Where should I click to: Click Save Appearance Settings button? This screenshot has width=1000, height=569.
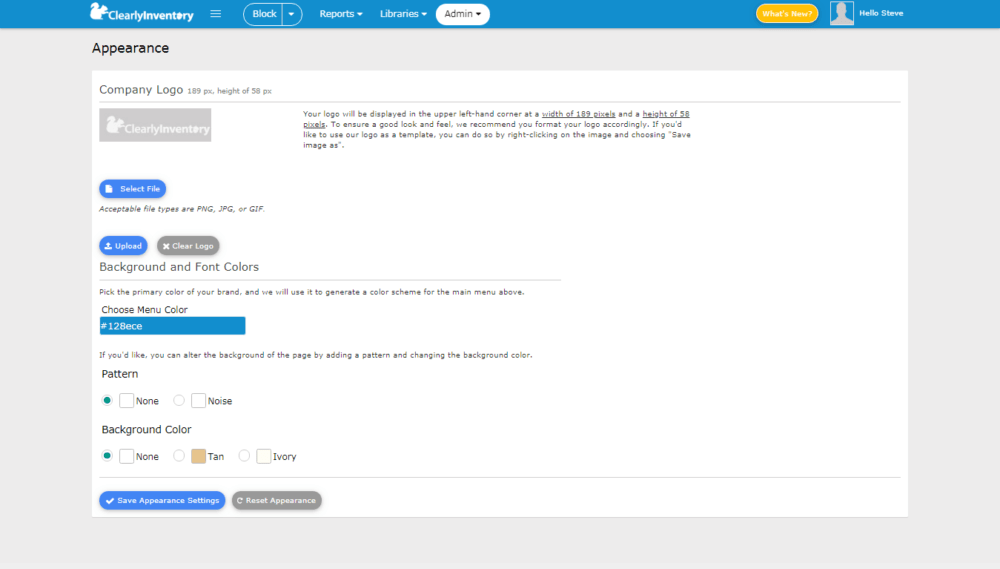(x=162, y=500)
